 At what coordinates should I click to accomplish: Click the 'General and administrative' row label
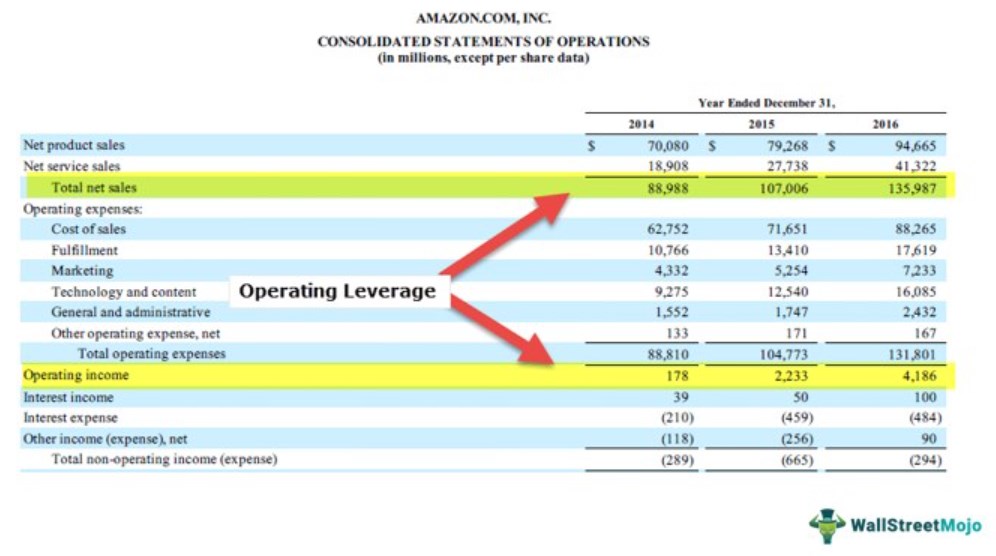pyautogui.click(x=130, y=312)
